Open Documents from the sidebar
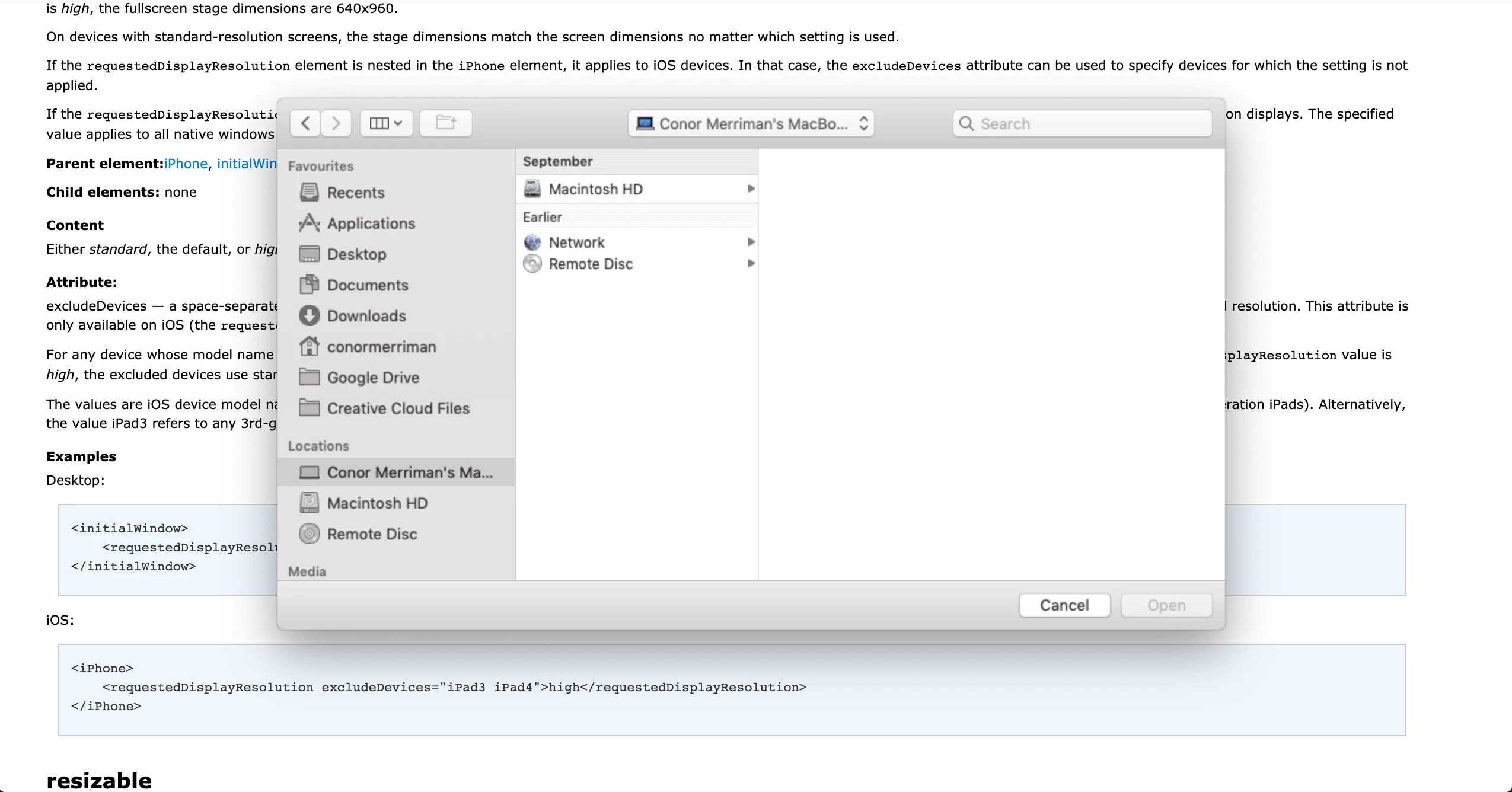 point(367,285)
